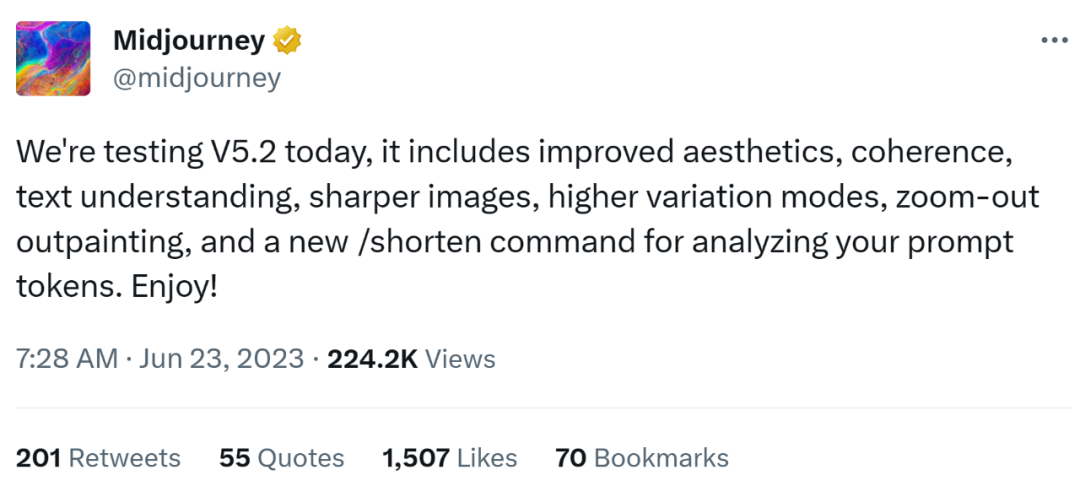1080x497 pixels.
Task: Show the 201 Retweets list
Action: click(98, 458)
